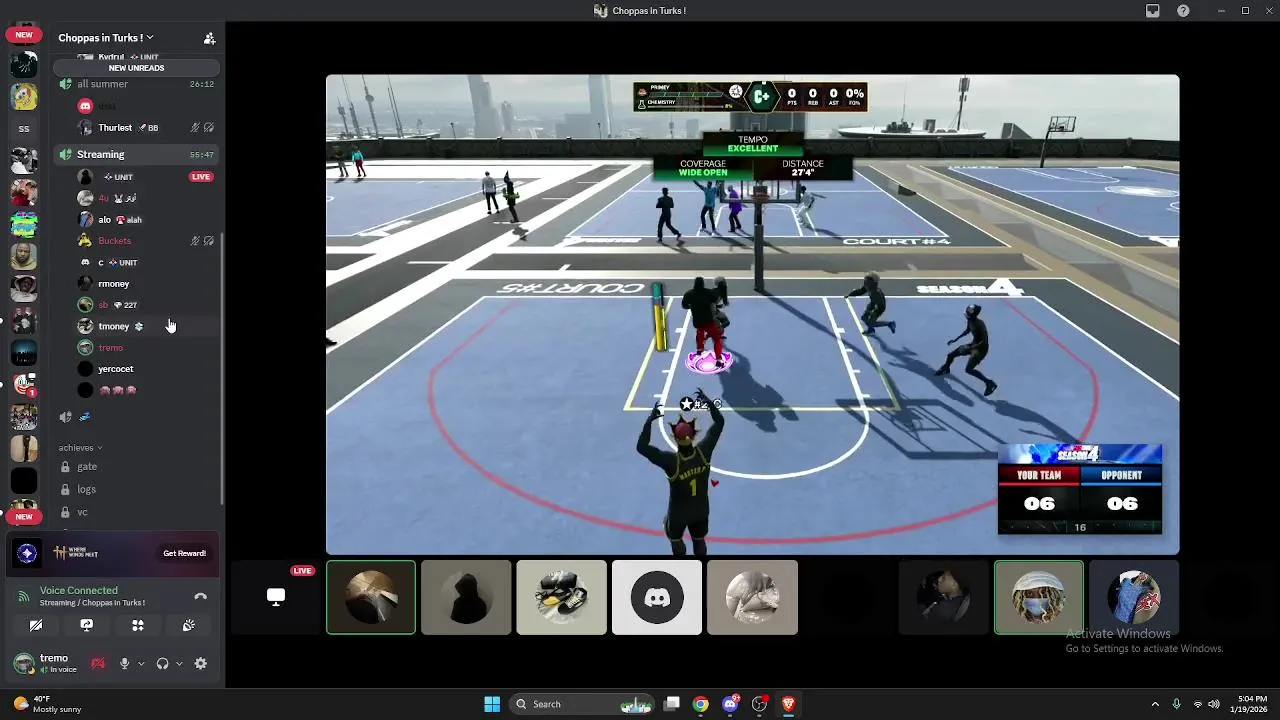Open Task View on the taskbar
The height and width of the screenshot is (720, 1280).
pos(672,704)
